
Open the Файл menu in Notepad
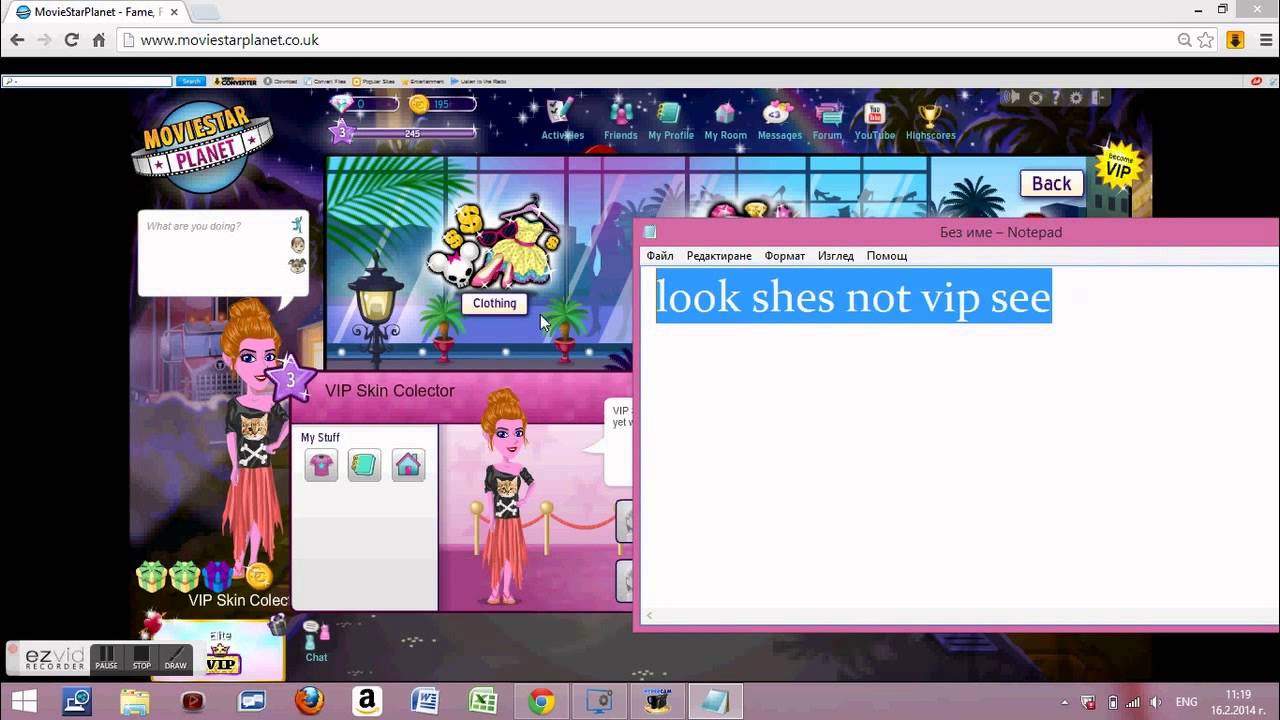tap(660, 256)
